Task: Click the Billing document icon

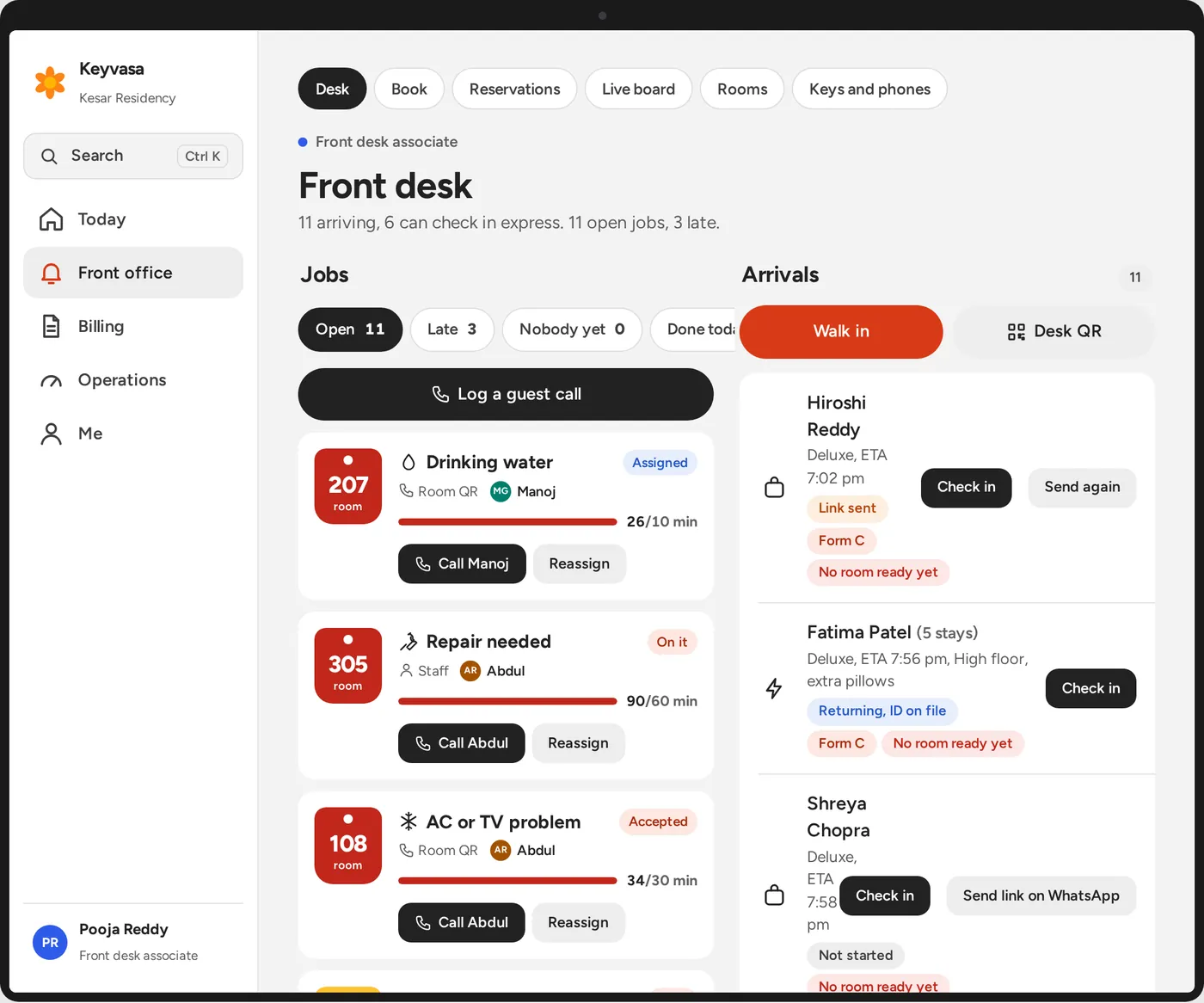Action: click(52, 327)
